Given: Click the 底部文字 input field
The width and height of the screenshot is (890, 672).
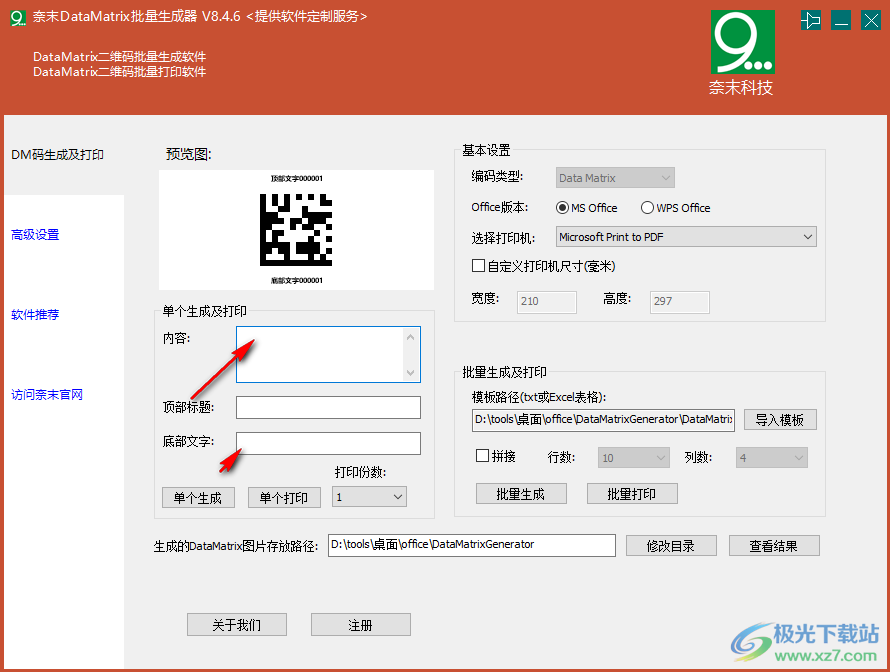Looking at the screenshot, I should 328,443.
